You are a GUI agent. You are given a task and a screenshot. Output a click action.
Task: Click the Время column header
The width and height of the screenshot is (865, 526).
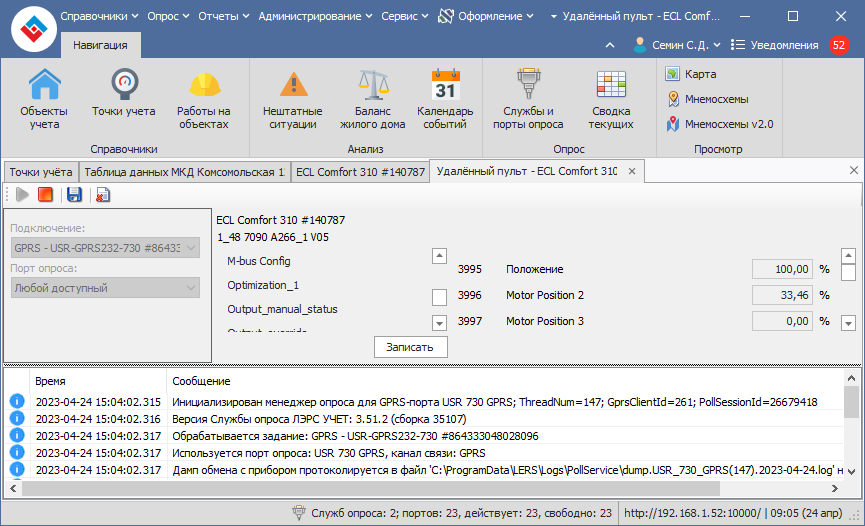click(x=98, y=381)
